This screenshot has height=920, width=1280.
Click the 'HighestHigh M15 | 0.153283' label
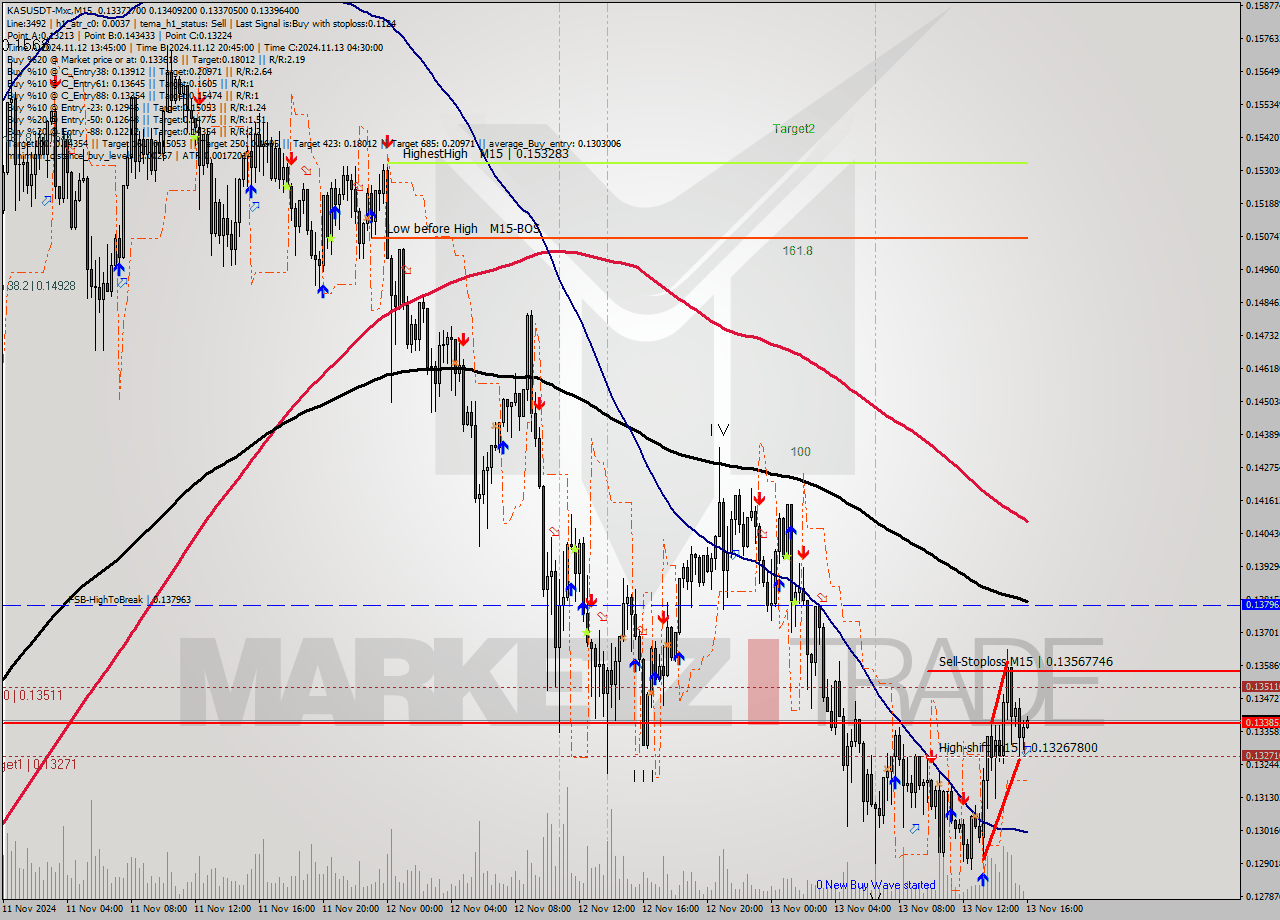click(x=486, y=154)
